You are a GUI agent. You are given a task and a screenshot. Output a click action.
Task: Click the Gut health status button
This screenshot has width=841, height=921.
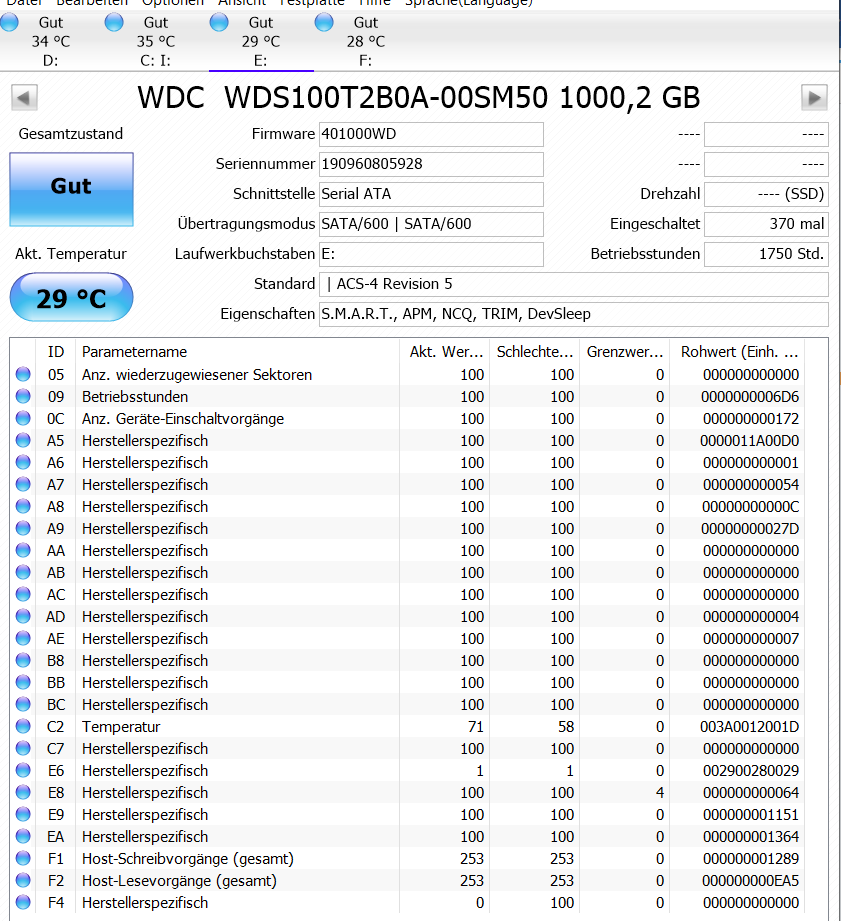[72, 189]
